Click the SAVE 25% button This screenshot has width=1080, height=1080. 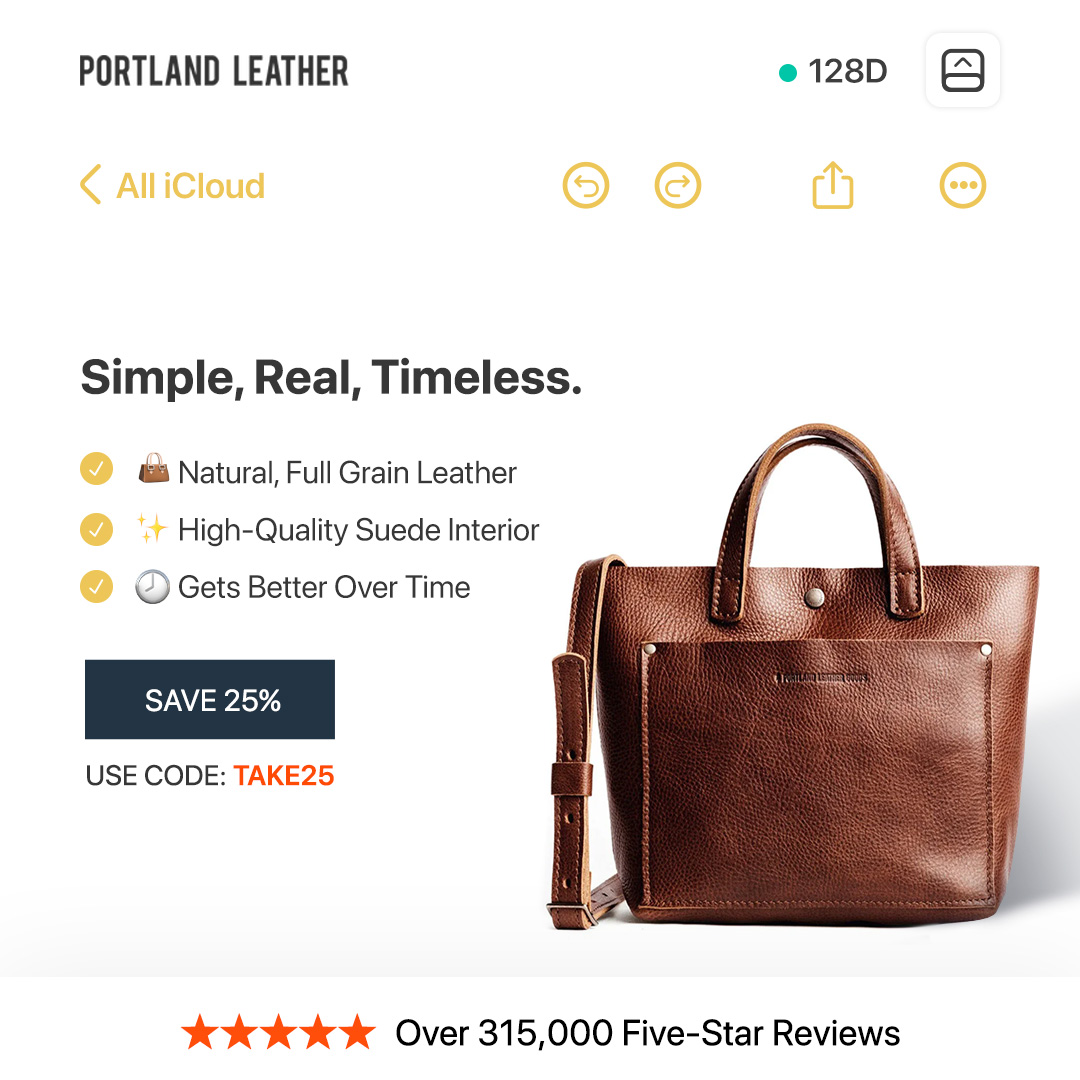tap(210, 700)
